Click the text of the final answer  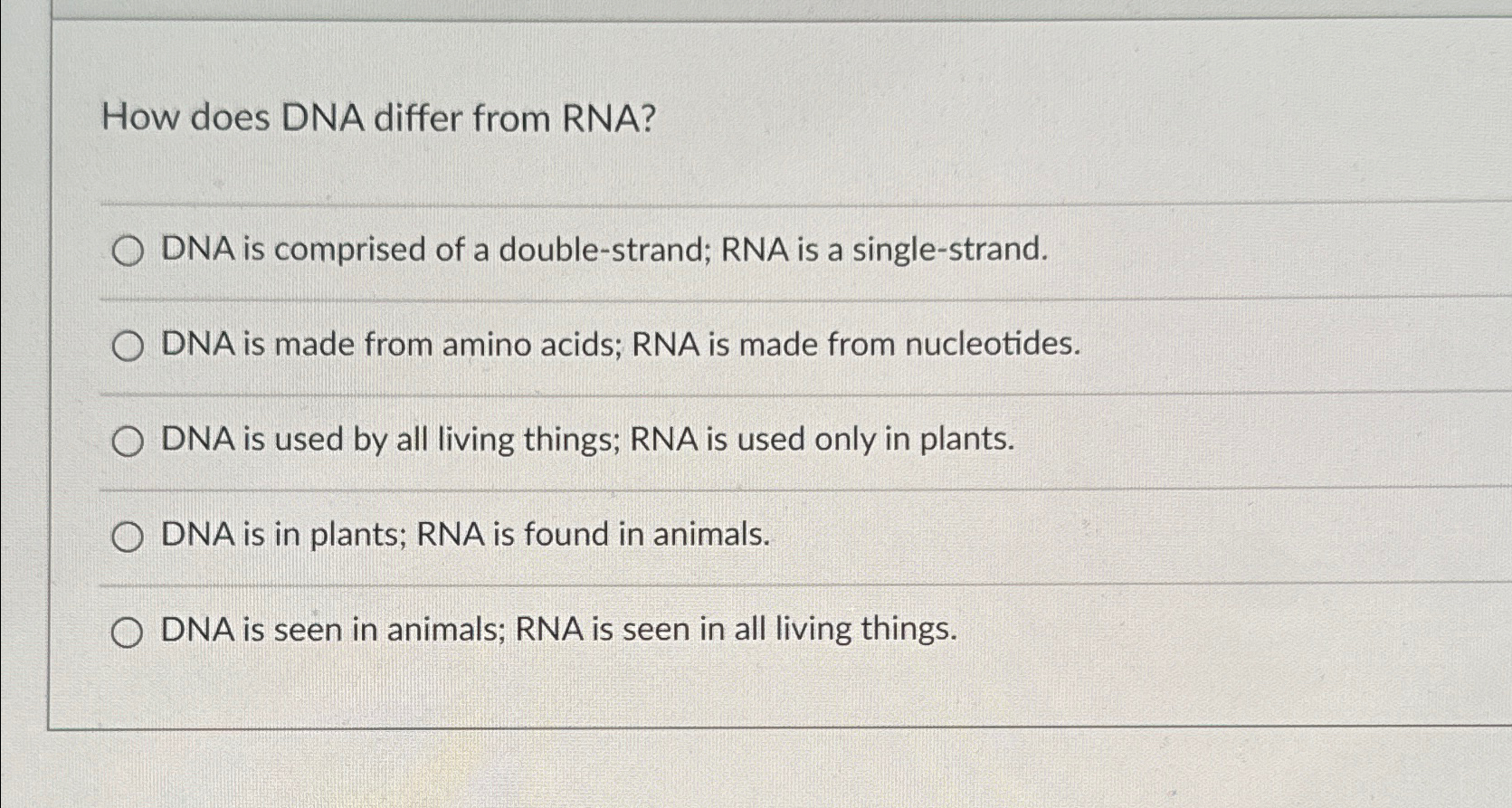click(558, 631)
